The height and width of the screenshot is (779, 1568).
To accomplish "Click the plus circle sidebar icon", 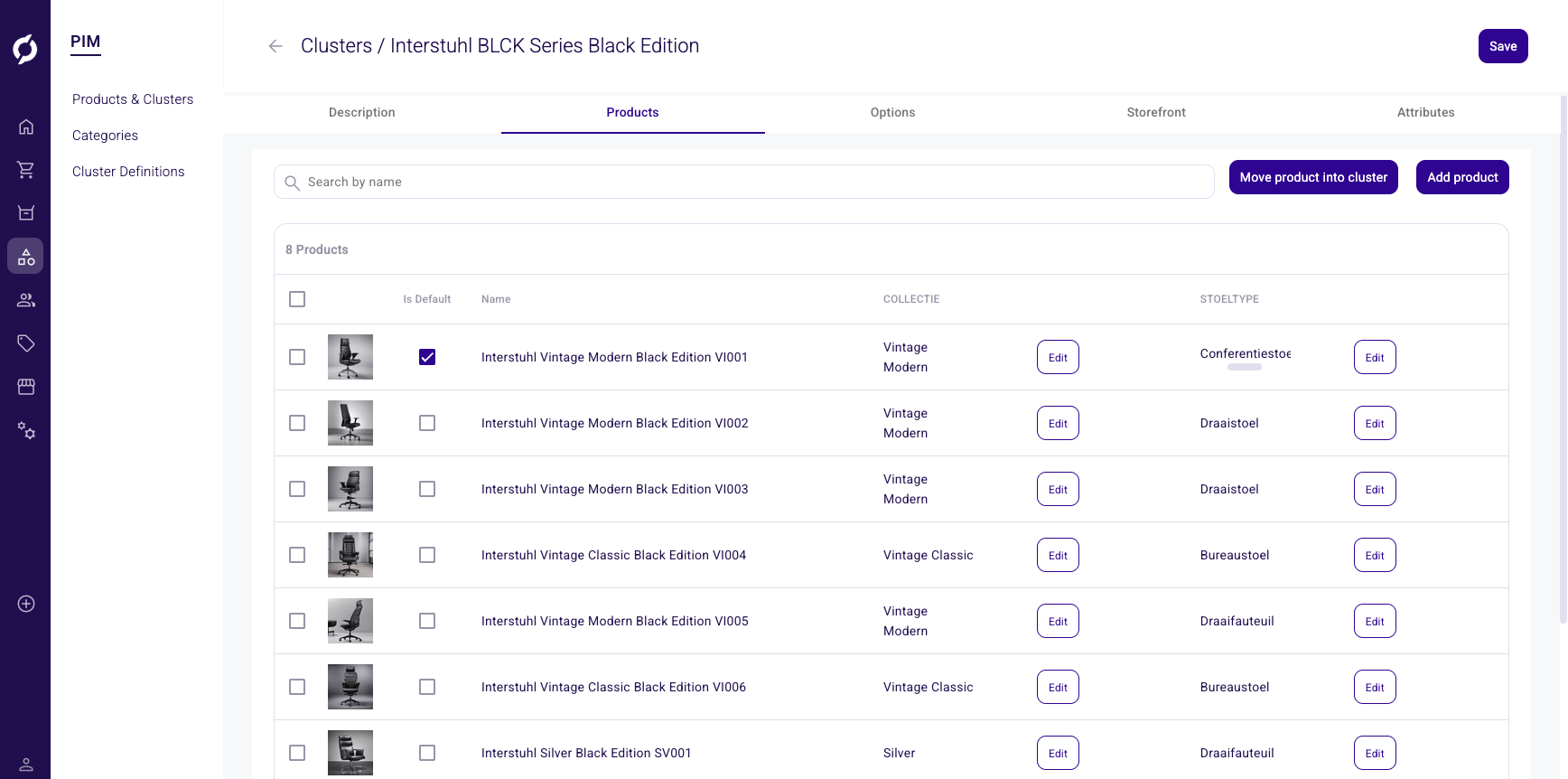I will pos(26,604).
